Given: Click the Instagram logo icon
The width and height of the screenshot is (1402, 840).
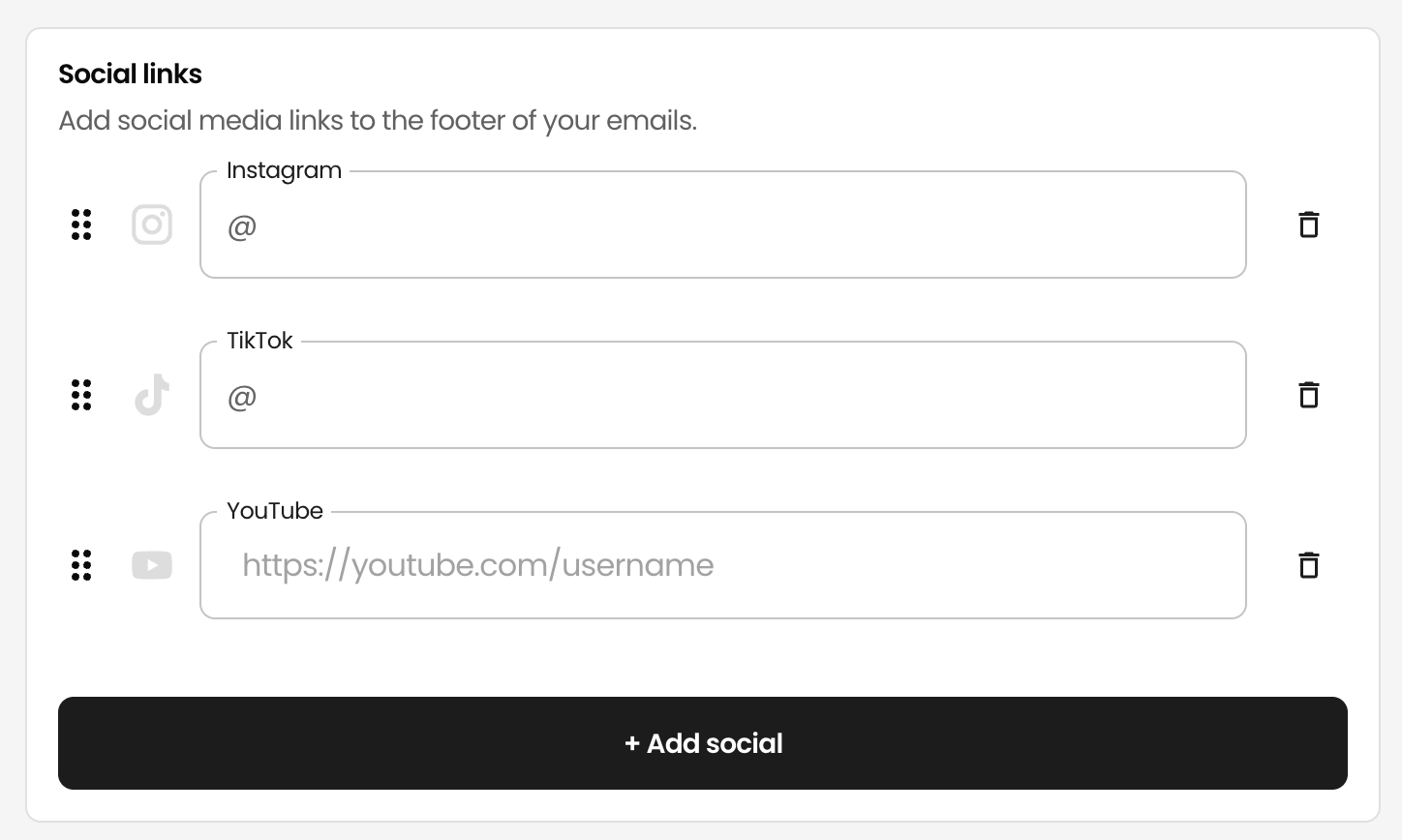Looking at the screenshot, I should (152, 225).
